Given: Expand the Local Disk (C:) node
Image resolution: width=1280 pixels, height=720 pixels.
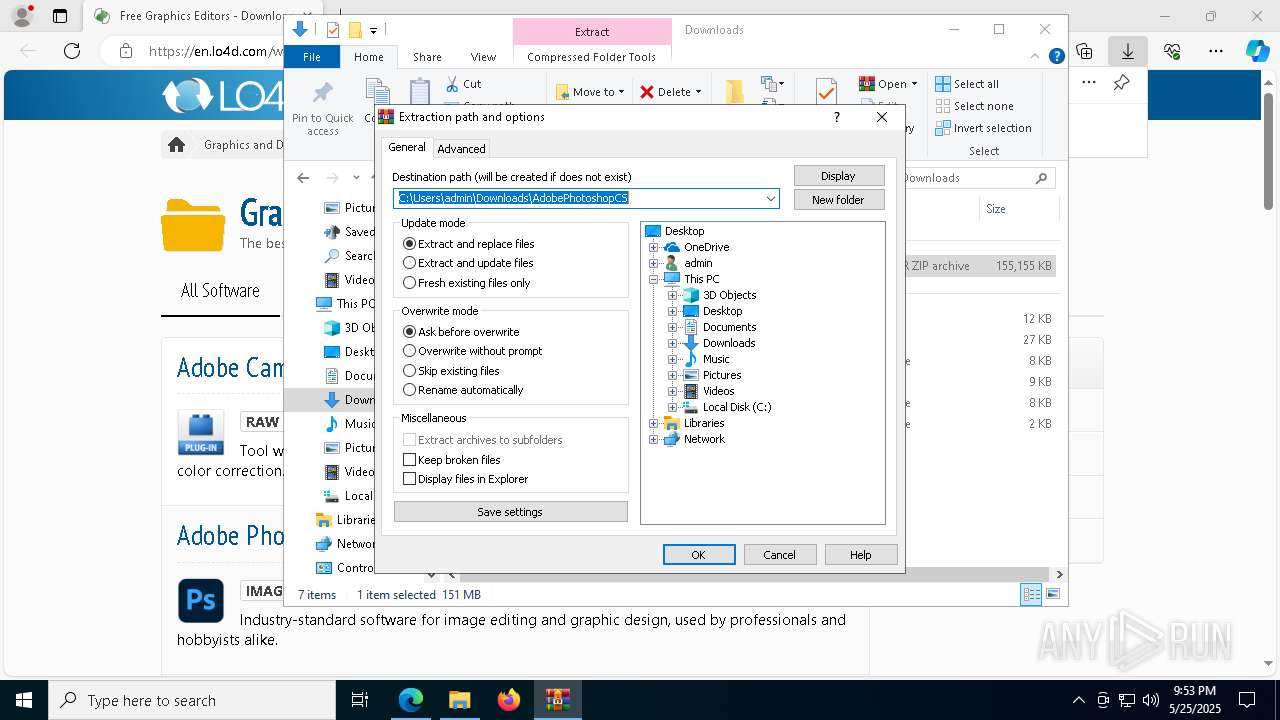Looking at the screenshot, I should [x=672, y=407].
